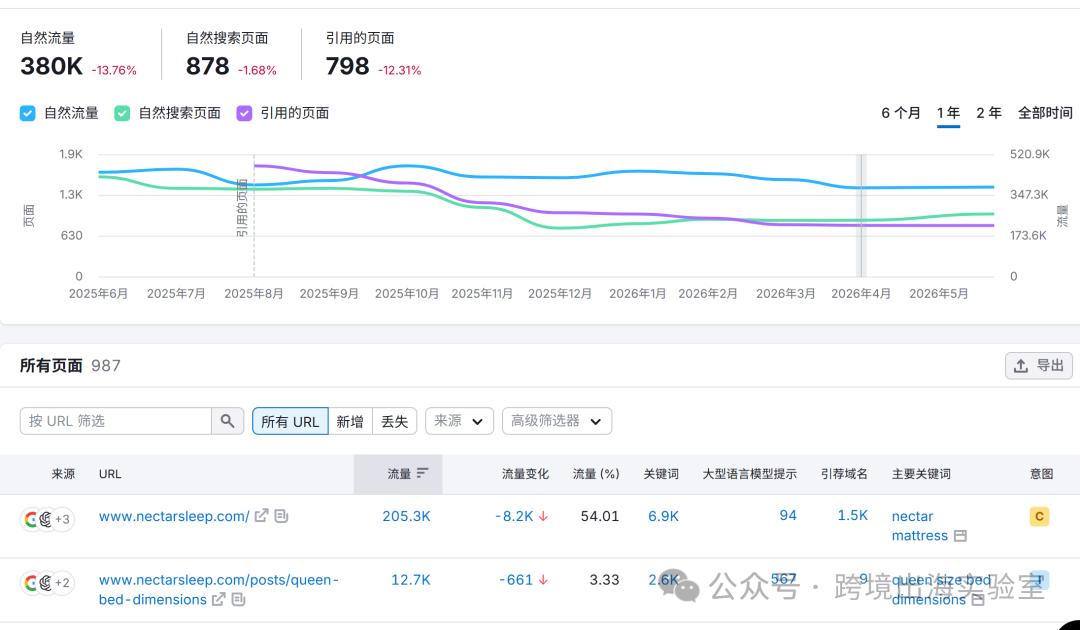Click Google source icon in nectarsleep.com/ row
The height and width of the screenshot is (630, 1080).
coord(31,519)
